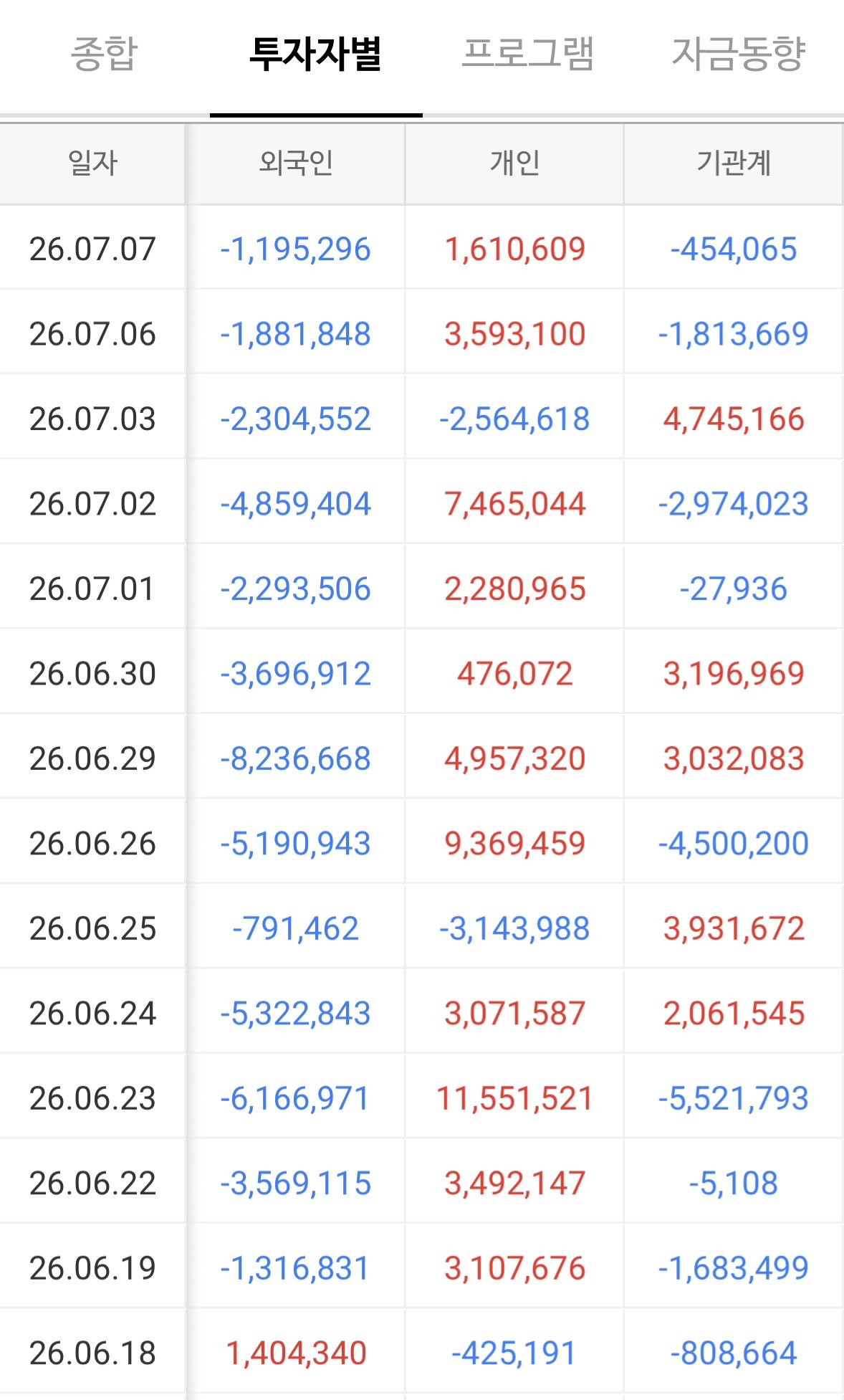Click foreign value -1,881,848 for 26.07.06
Viewport: 844px width, 1400px height.
(x=295, y=334)
